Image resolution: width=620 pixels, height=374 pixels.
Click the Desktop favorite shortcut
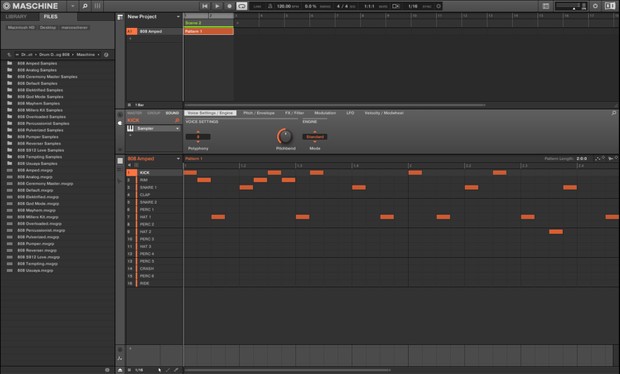(48, 28)
